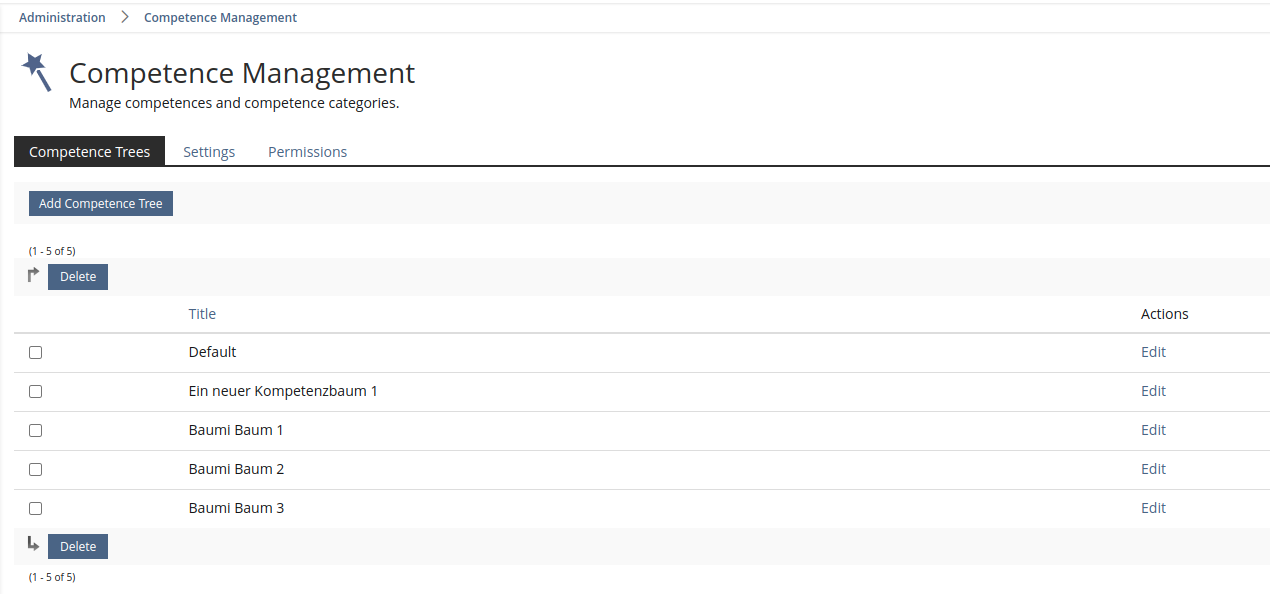Image resolution: width=1270 pixels, height=594 pixels.
Task: Select the Ein neuer Kompetenzbaum 1 checkbox
Action: tap(36, 392)
